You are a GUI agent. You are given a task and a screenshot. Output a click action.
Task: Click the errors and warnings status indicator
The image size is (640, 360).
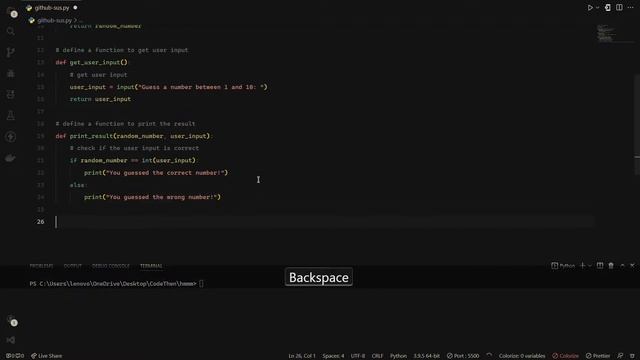point(15,356)
